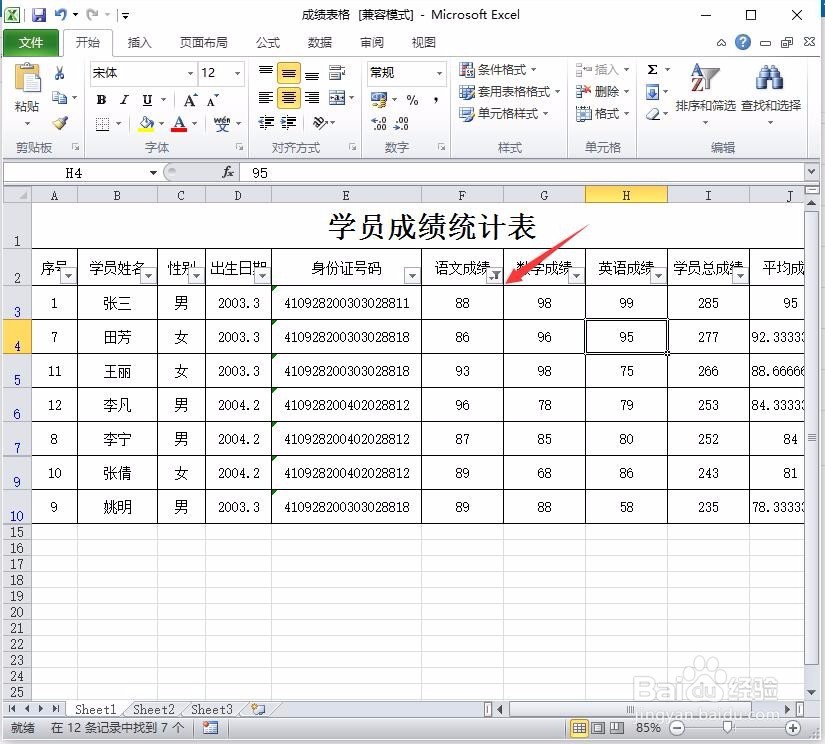Open the font name dropdown 宋体
Image resolution: width=825 pixels, height=744 pixels.
pos(191,73)
